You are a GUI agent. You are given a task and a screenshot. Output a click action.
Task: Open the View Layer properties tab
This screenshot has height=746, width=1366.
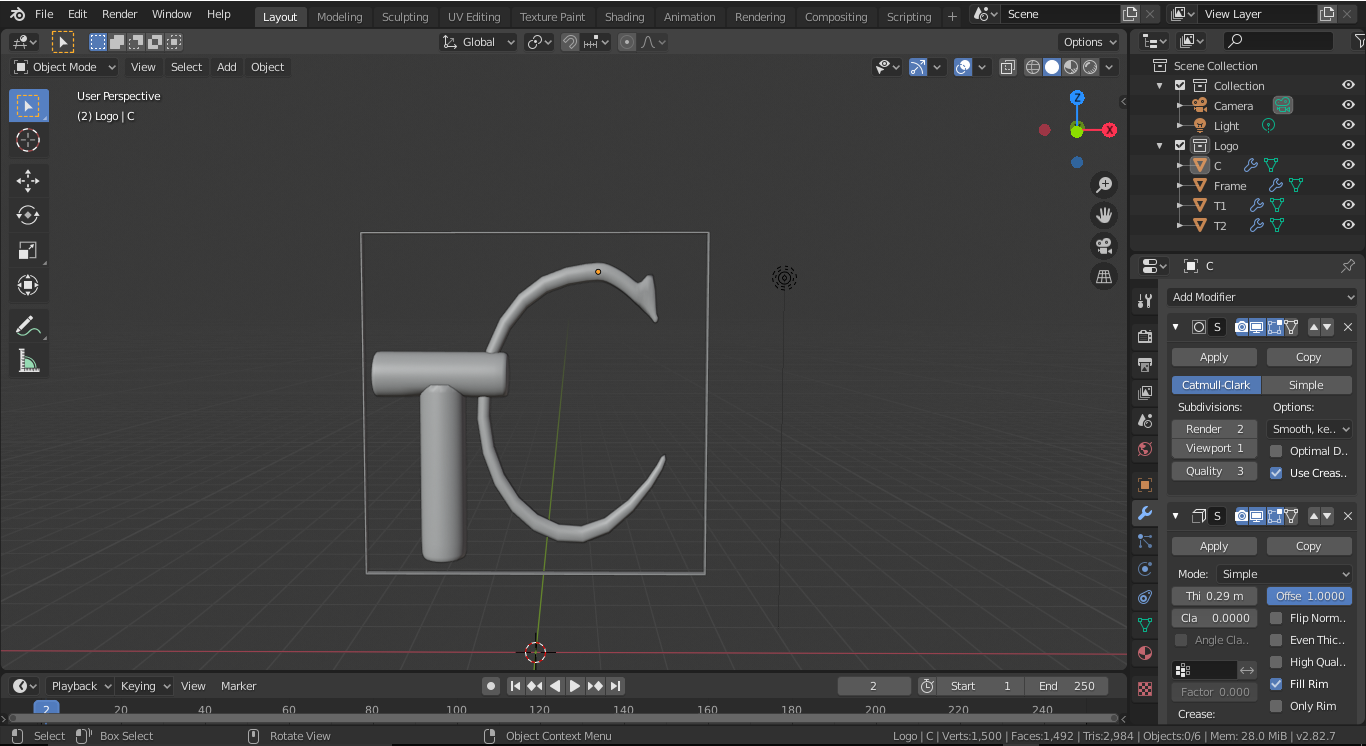pos(1145,393)
